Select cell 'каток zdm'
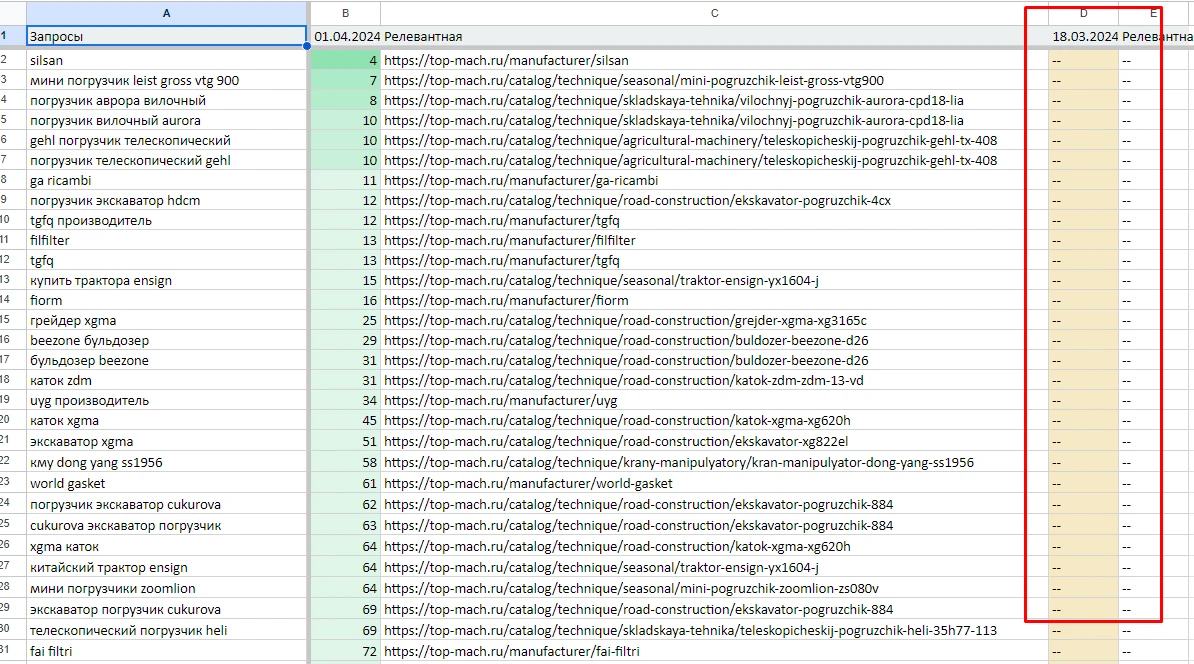 tap(166, 380)
